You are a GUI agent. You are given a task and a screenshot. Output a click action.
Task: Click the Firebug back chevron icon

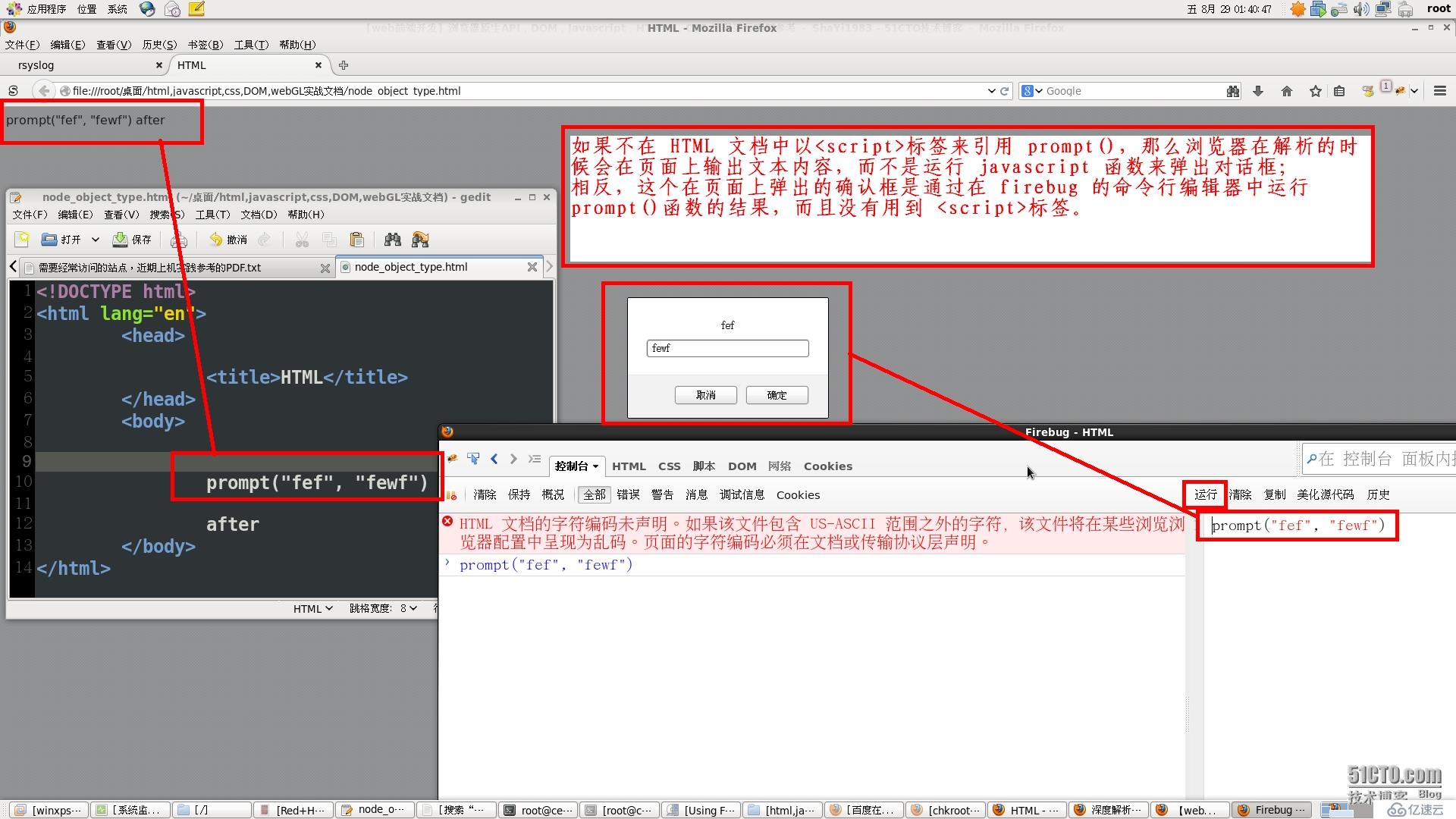tap(494, 459)
